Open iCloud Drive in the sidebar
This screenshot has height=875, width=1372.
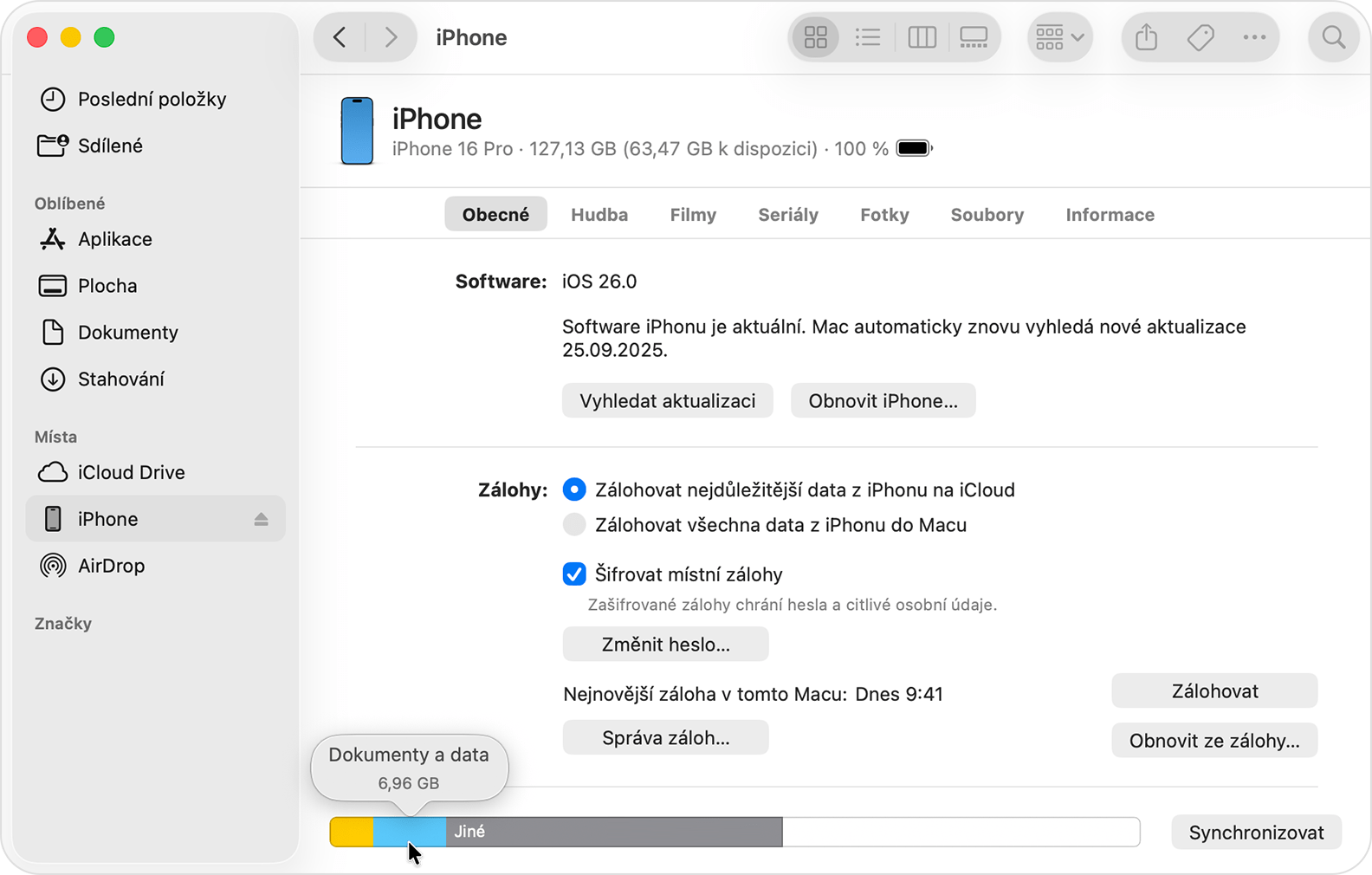click(156, 472)
